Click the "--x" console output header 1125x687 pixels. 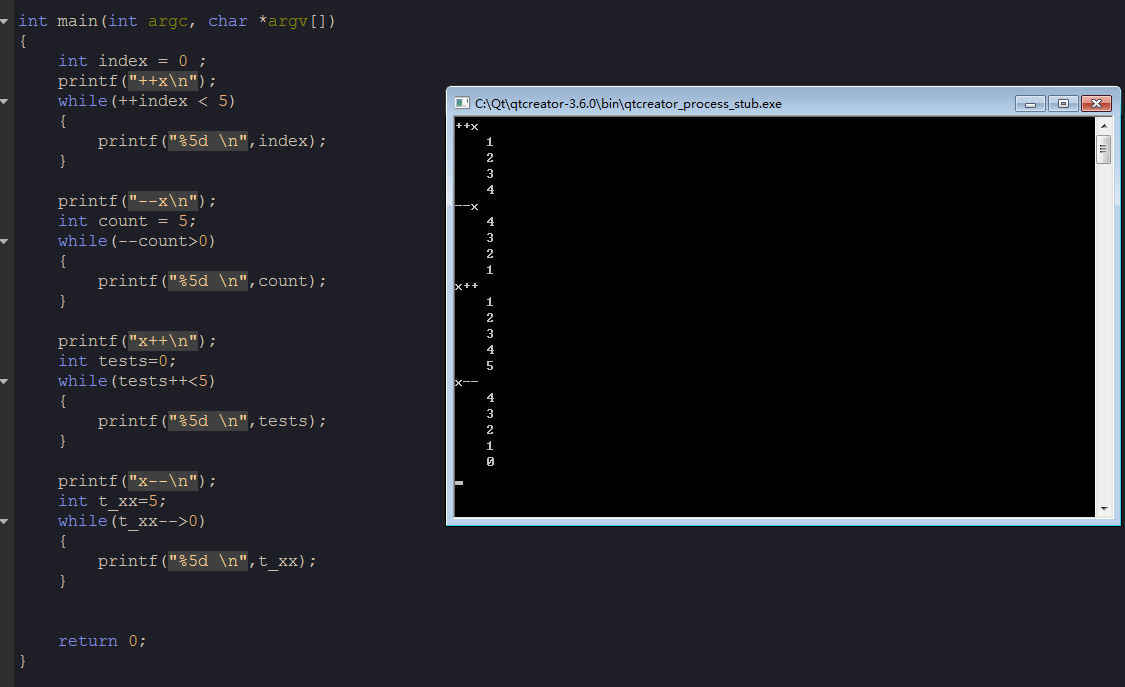click(x=466, y=207)
